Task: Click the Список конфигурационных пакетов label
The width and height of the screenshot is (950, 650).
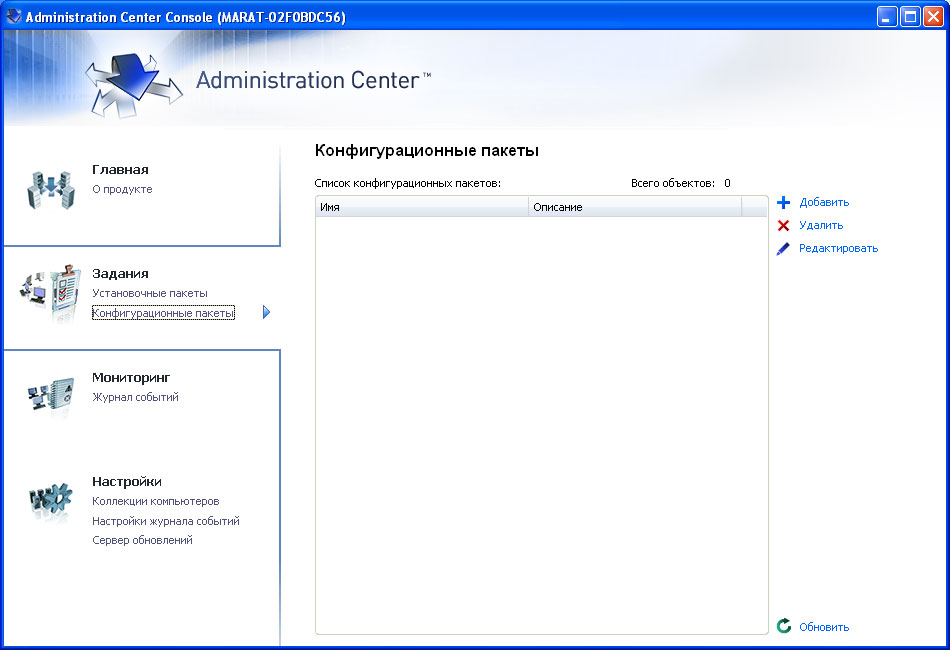Action: pyautogui.click(x=408, y=184)
